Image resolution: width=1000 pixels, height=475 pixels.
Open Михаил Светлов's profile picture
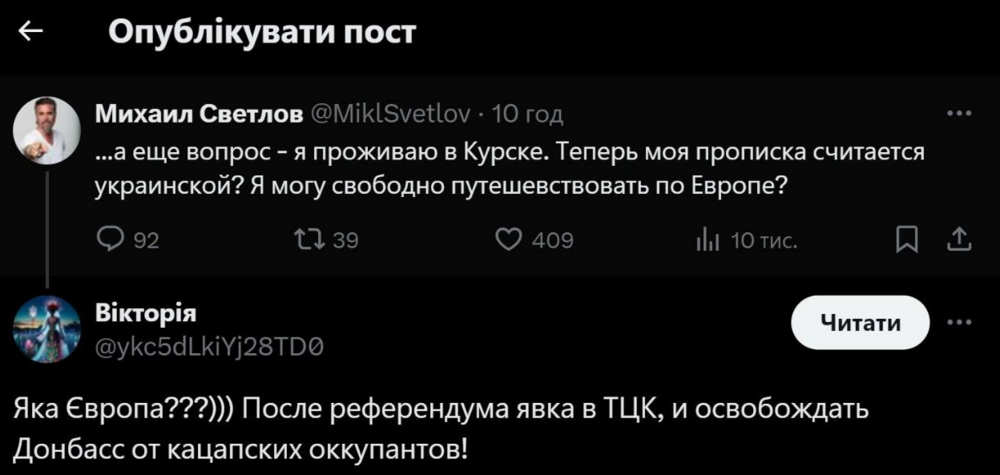[46, 130]
